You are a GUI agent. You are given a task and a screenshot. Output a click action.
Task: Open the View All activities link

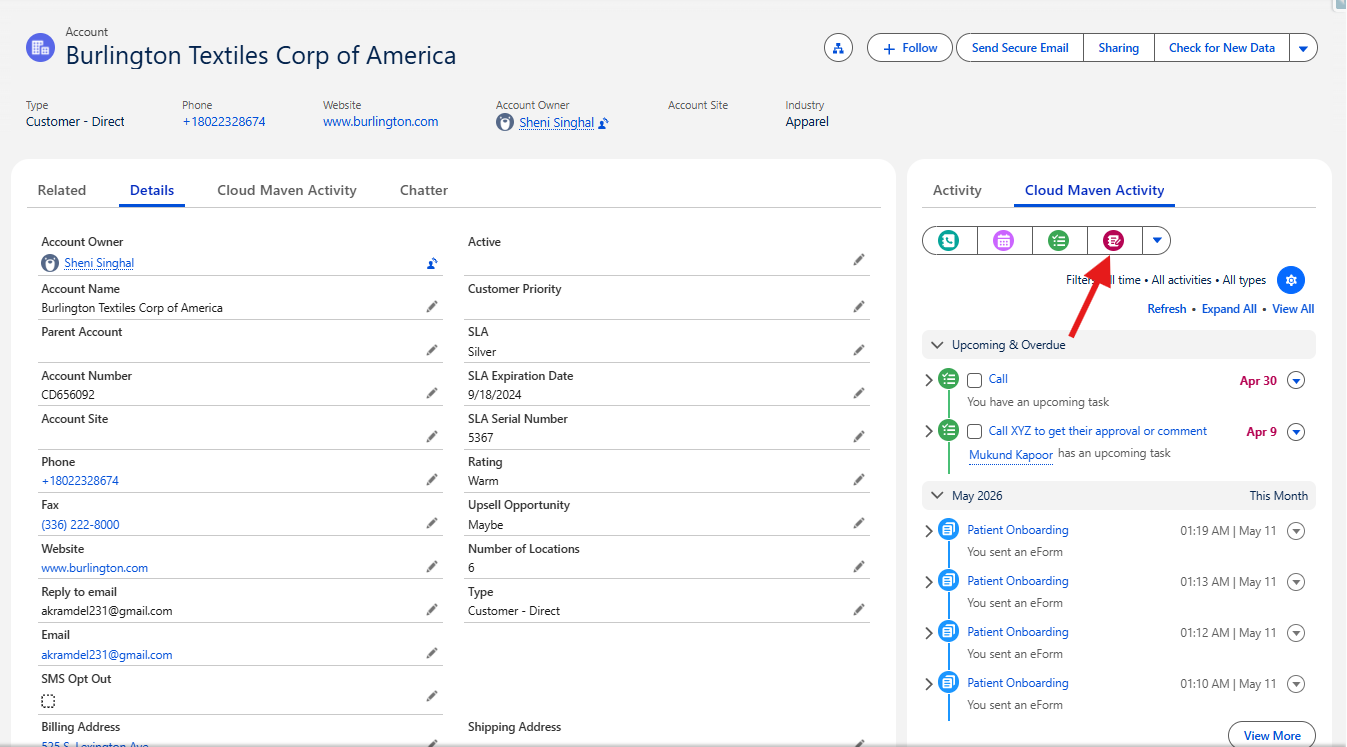1293,309
